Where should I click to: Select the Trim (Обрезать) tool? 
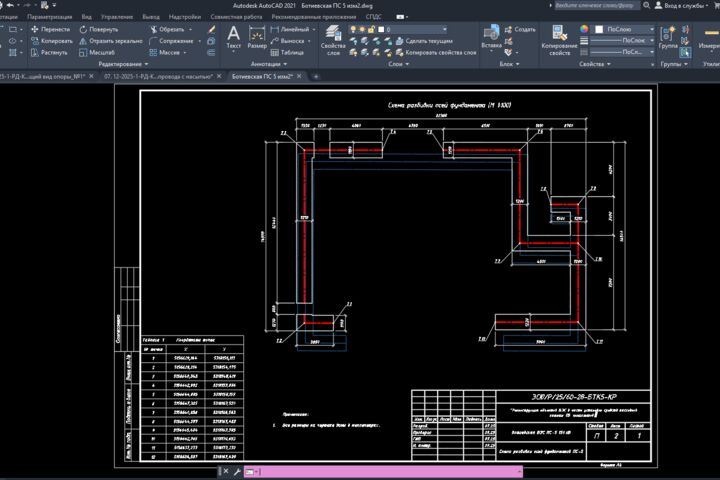coord(167,29)
